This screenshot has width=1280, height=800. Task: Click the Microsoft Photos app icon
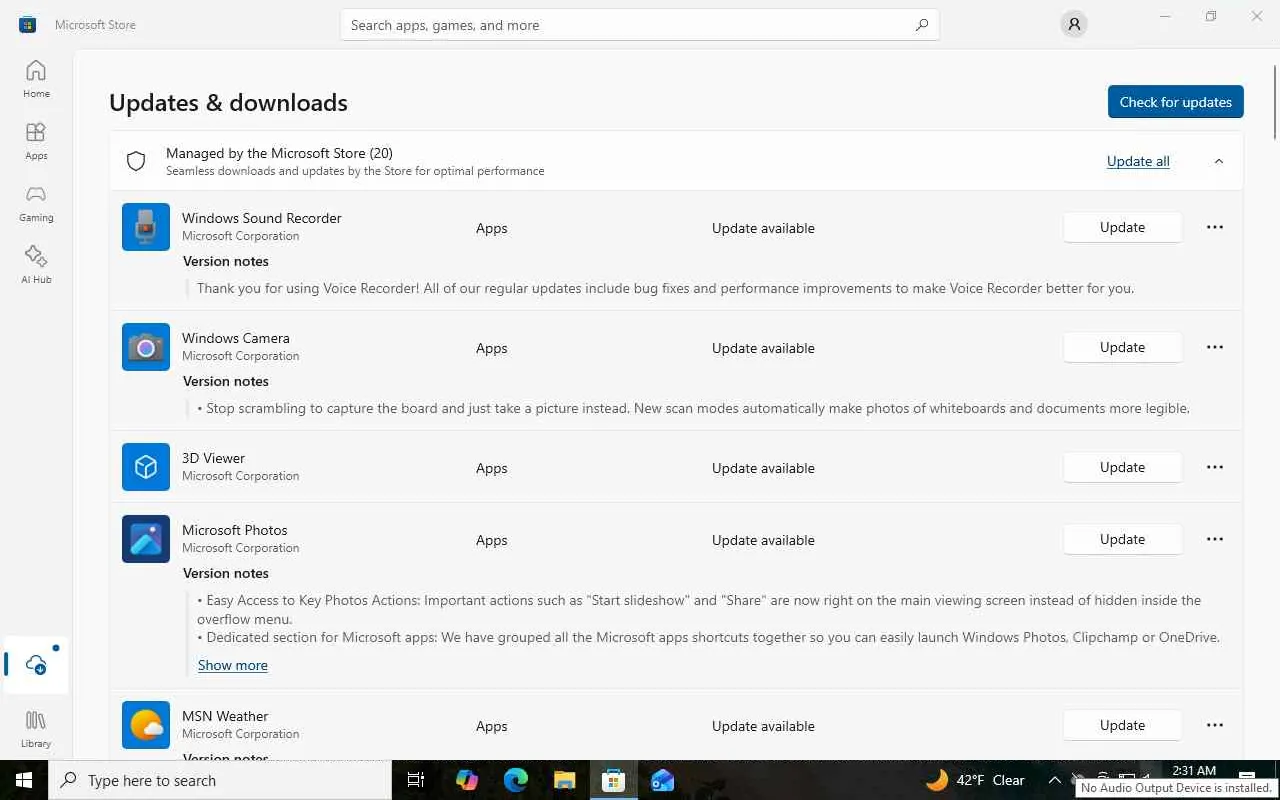pyautogui.click(x=146, y=539)
